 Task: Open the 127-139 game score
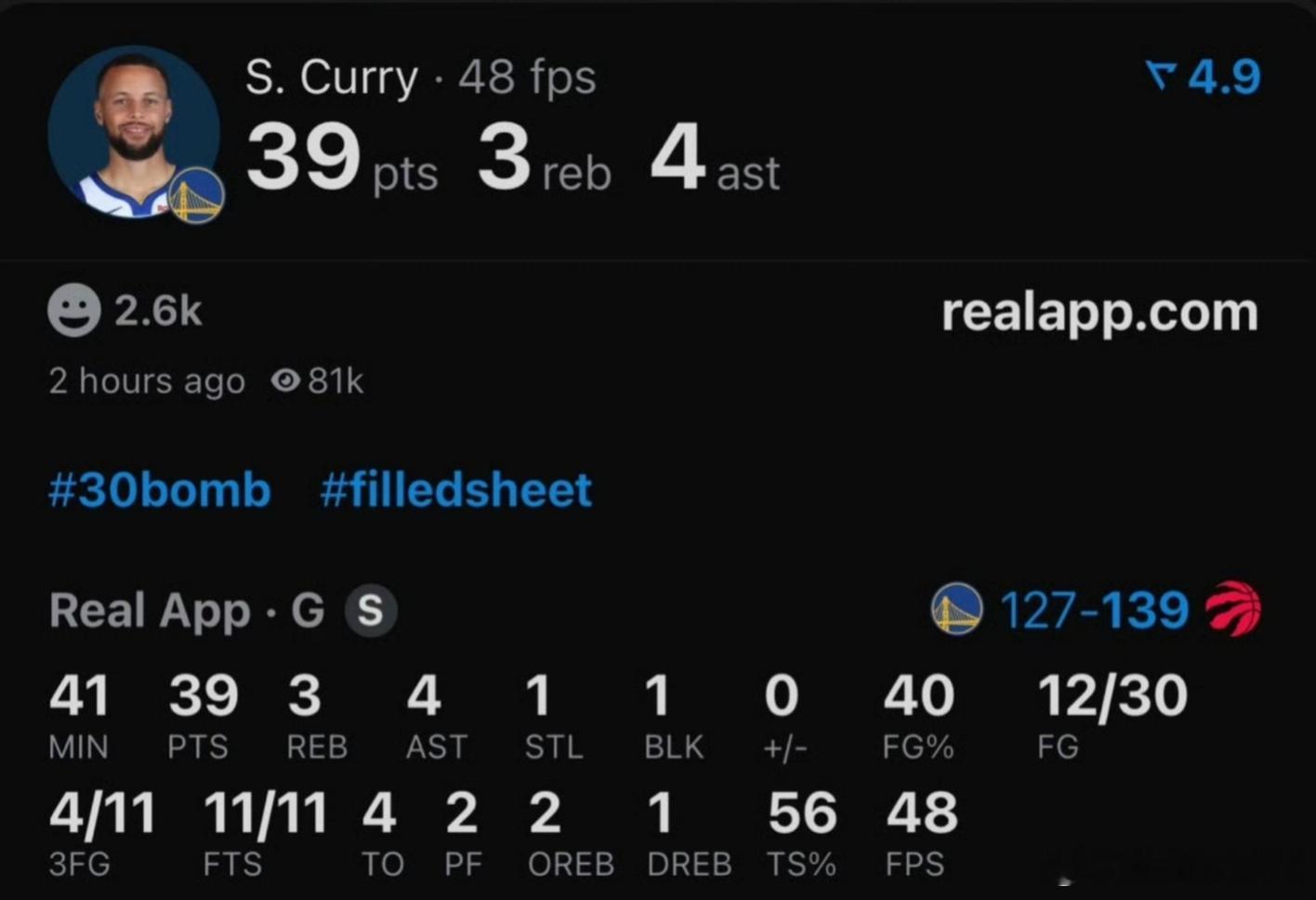coord(1094,611)
